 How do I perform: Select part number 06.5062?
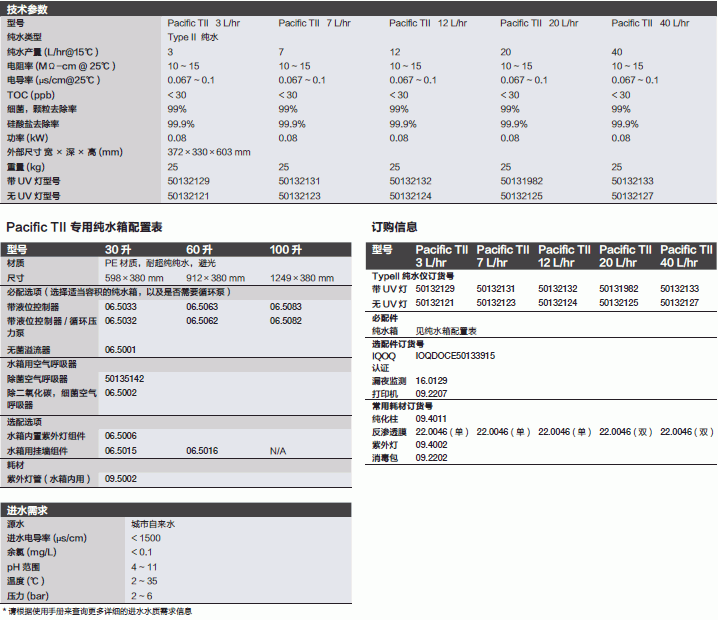pos(202,321)
